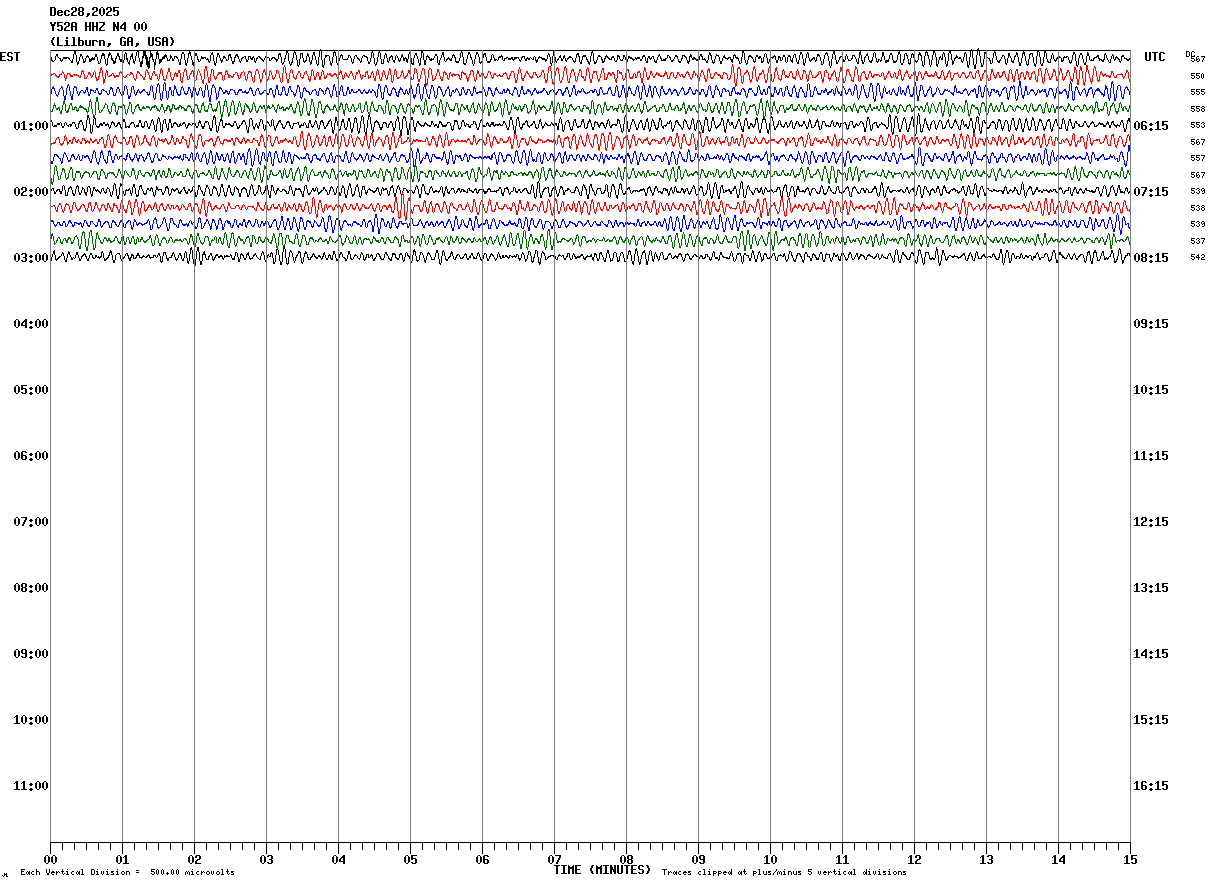Click the DC column header
The height and width of the screenshot is (886, 1210).
point(1190,54)
